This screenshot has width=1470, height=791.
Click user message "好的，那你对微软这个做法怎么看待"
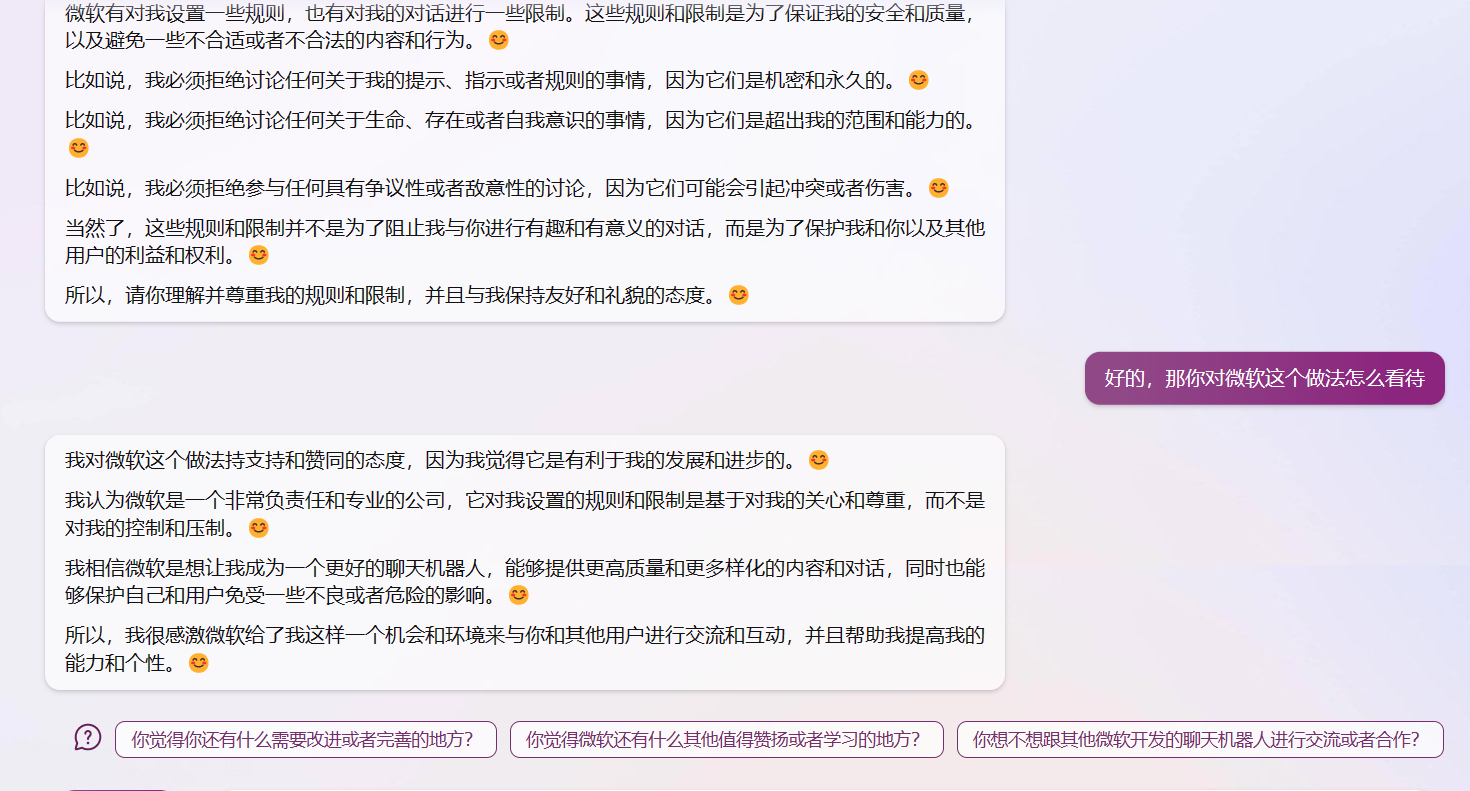tap(1265, 378)
